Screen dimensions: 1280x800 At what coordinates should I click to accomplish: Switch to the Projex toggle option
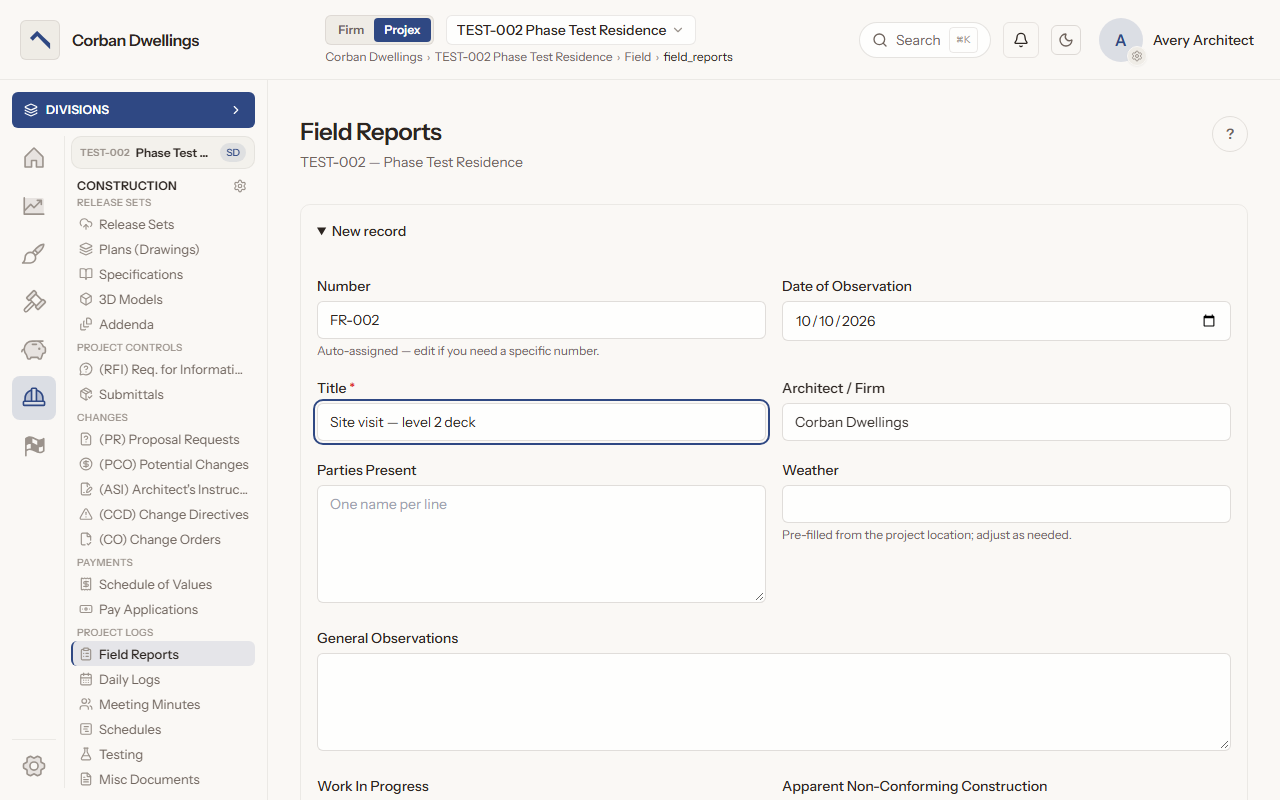[x=403, y=30]
